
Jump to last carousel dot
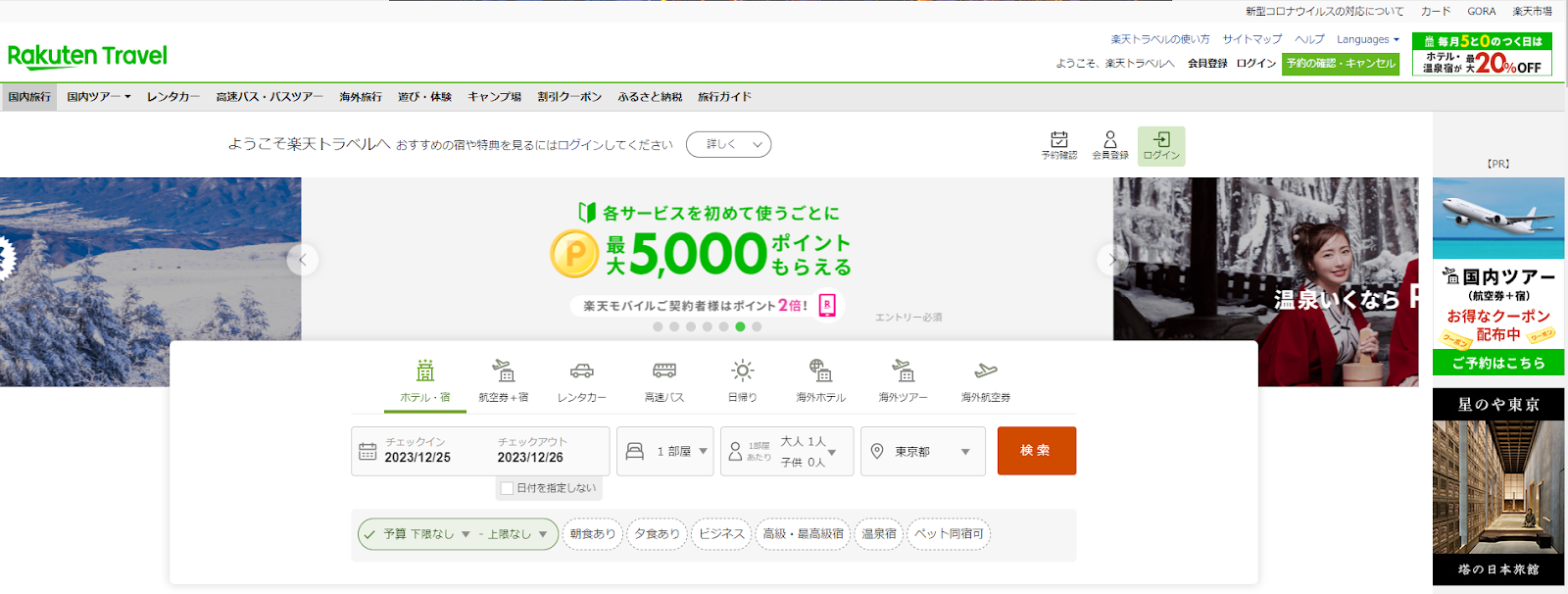tap(757, 326)
